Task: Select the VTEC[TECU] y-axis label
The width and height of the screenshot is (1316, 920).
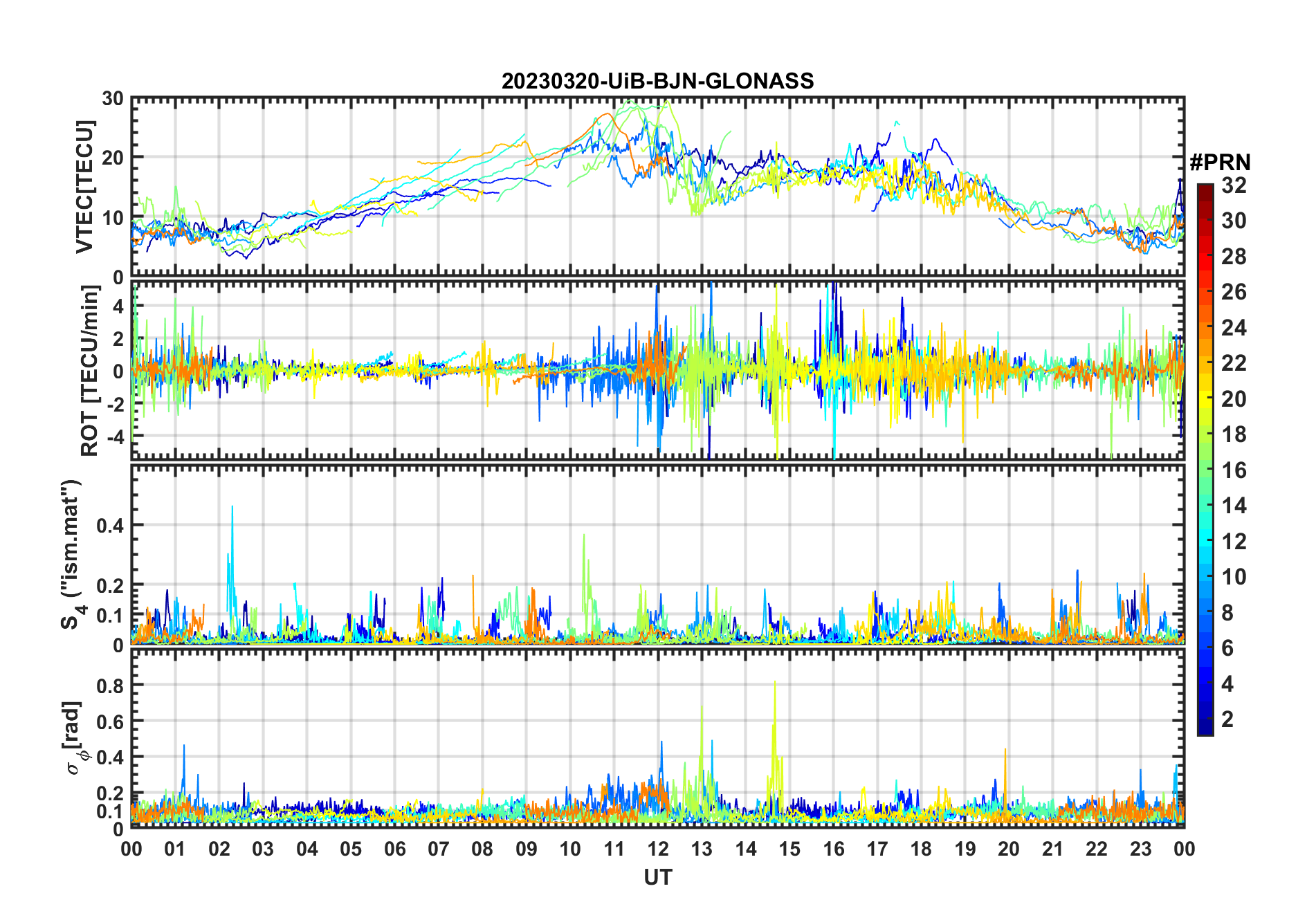Action: pos(84,187)
